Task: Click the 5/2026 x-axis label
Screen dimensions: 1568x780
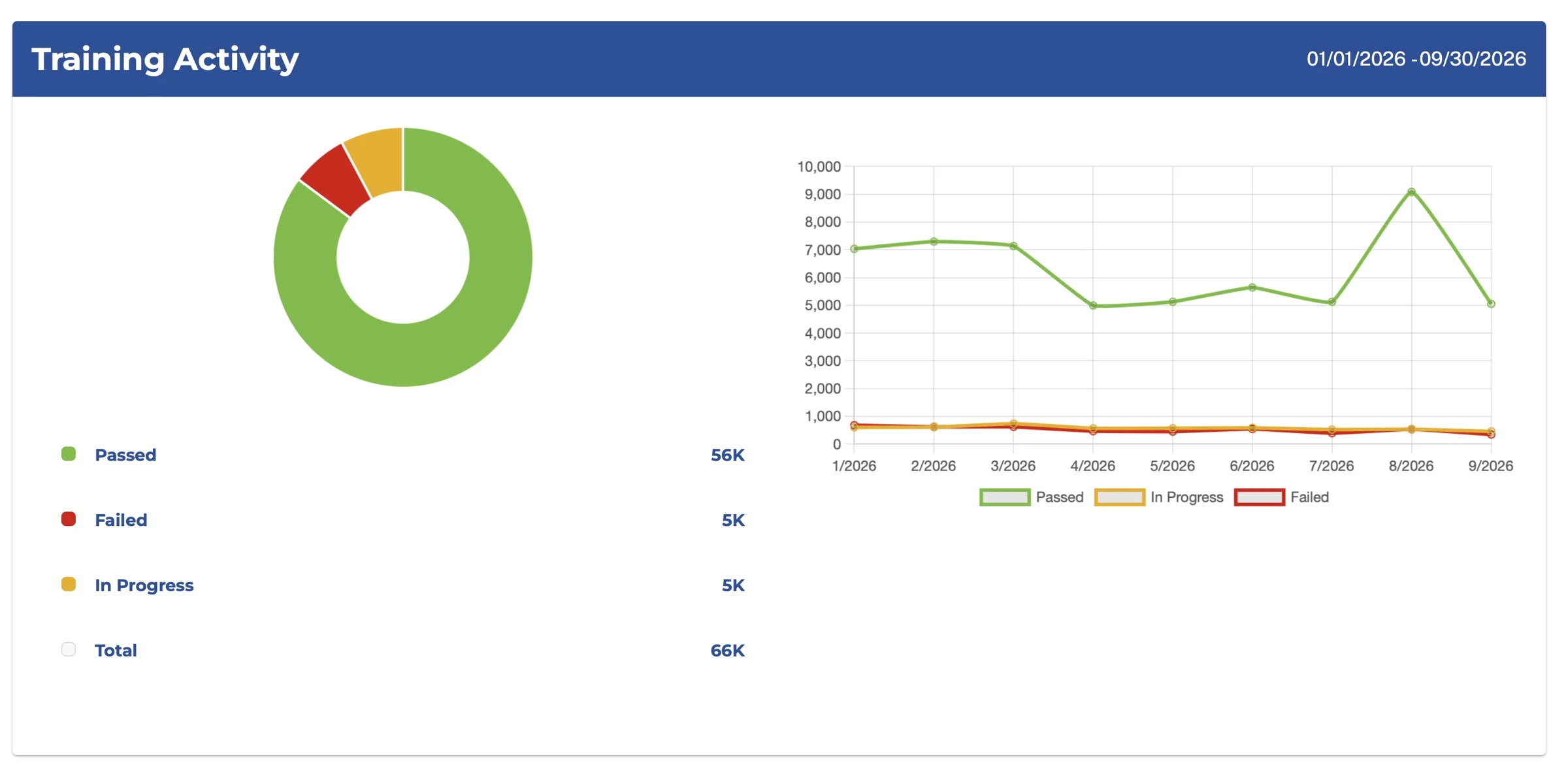Action: (1173, 466)
